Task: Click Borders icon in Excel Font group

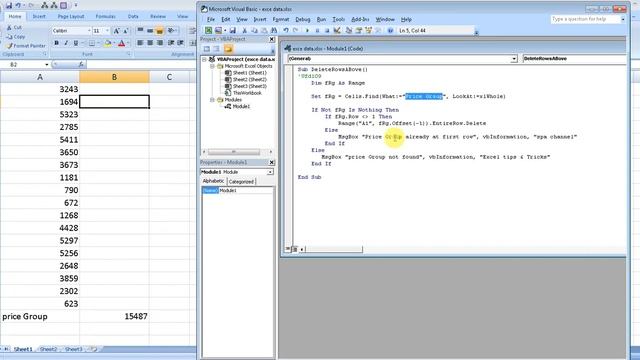Action: [92, 43]
